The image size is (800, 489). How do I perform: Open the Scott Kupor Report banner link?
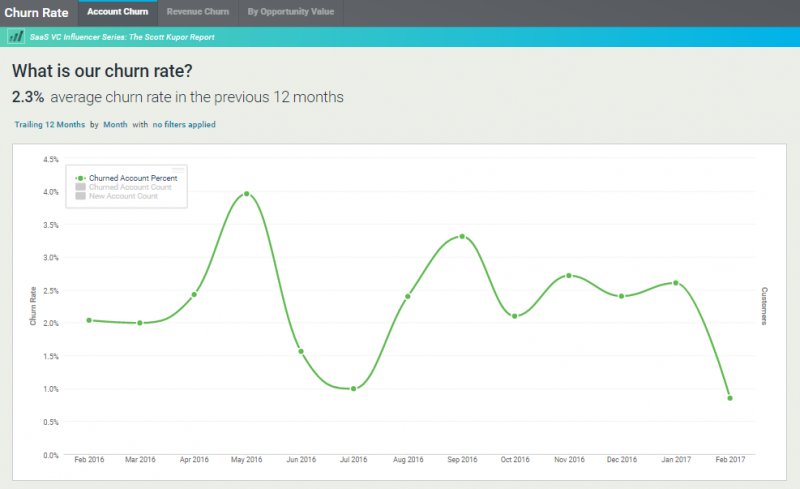point(122,37)
